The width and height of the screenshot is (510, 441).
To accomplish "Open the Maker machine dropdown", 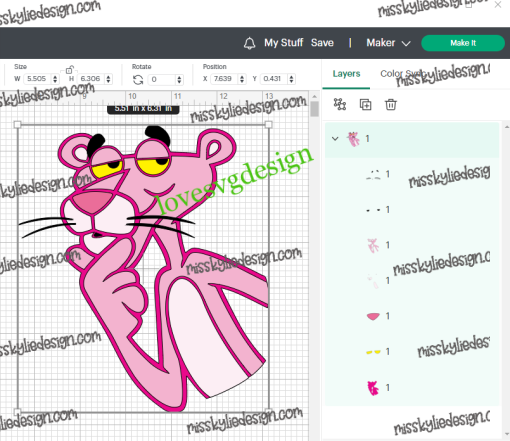I will [388, 43].
